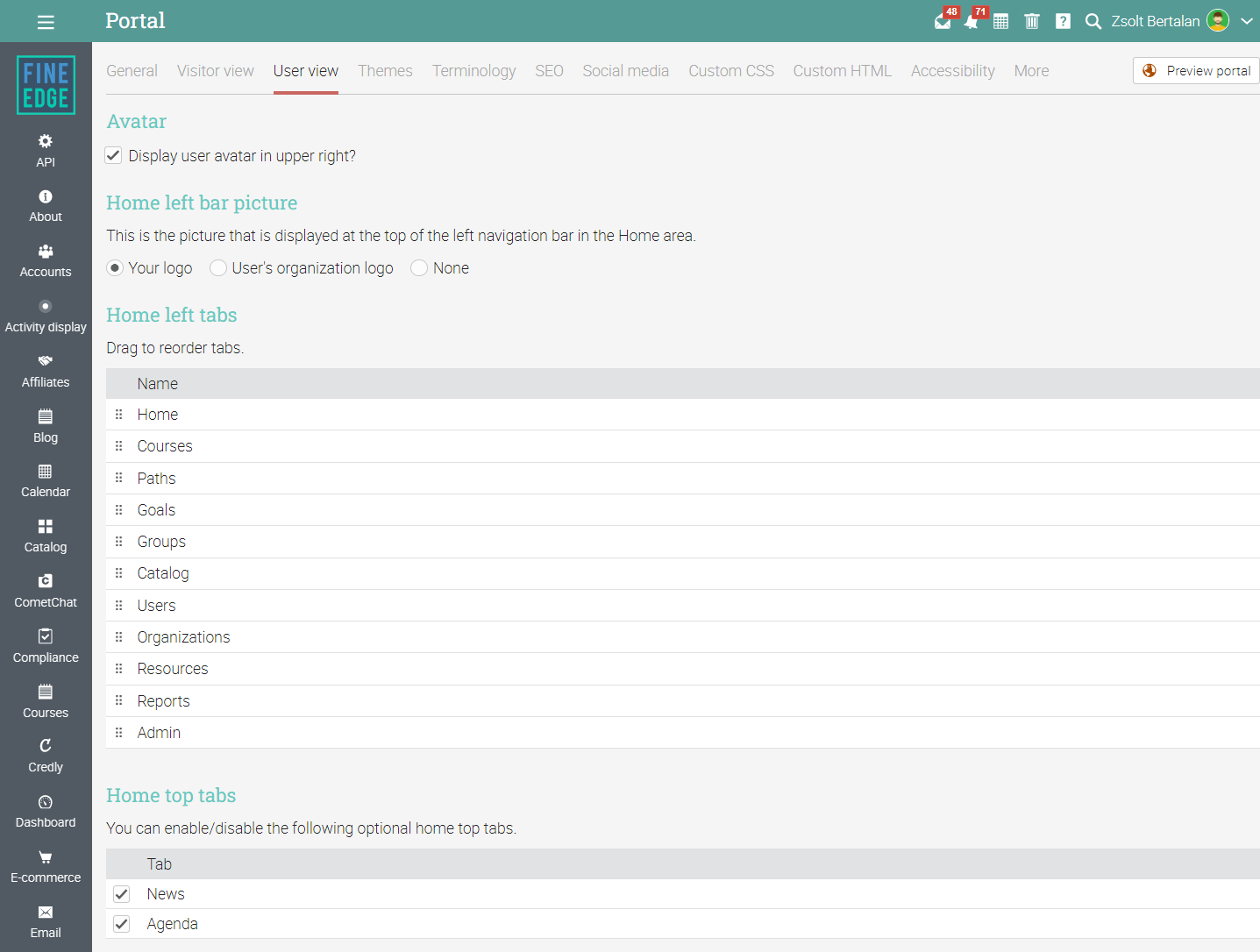Open CometChat in the sidebar

click(x=46, y=592)
